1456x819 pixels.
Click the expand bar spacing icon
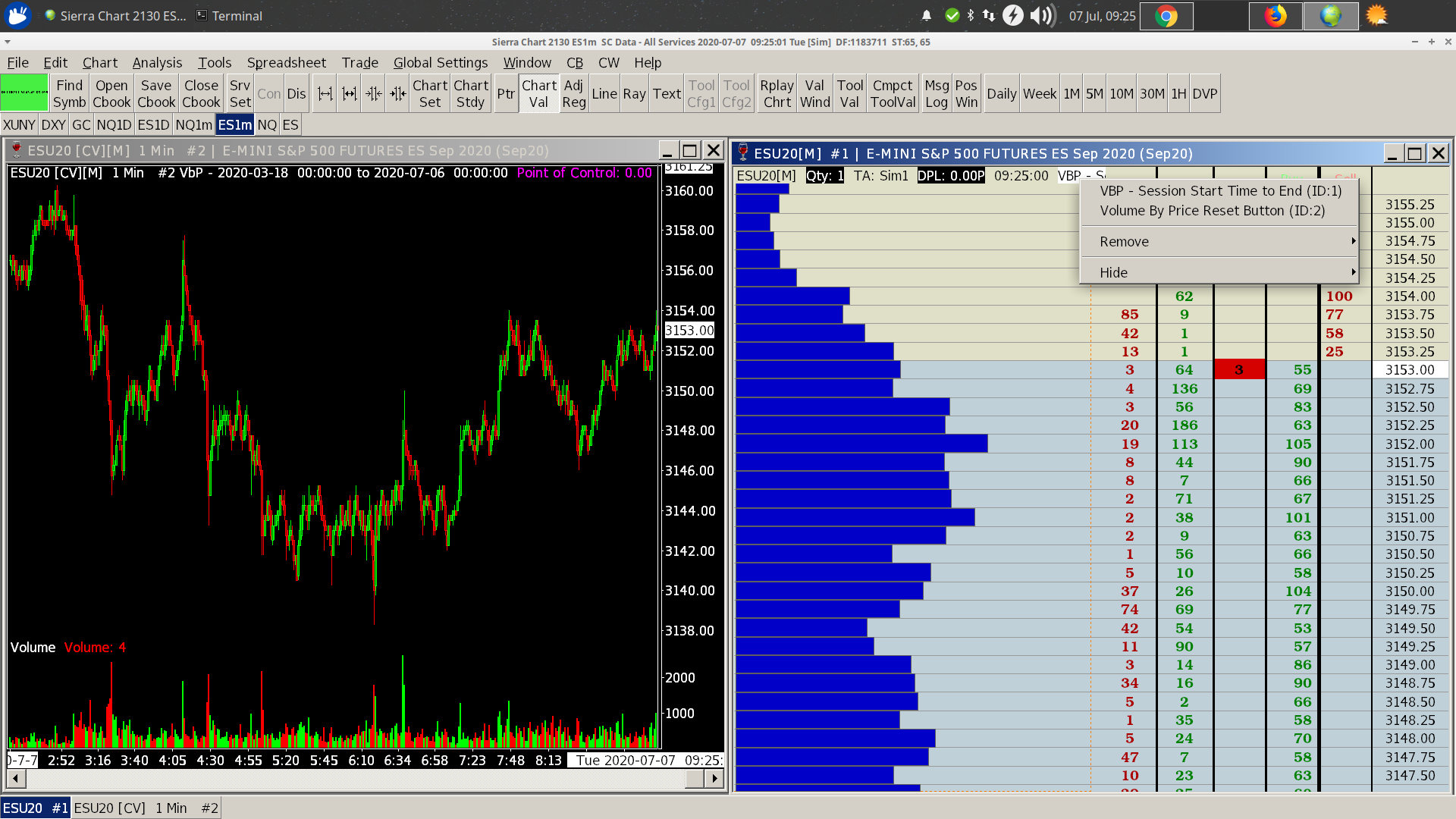pos(325,93)
